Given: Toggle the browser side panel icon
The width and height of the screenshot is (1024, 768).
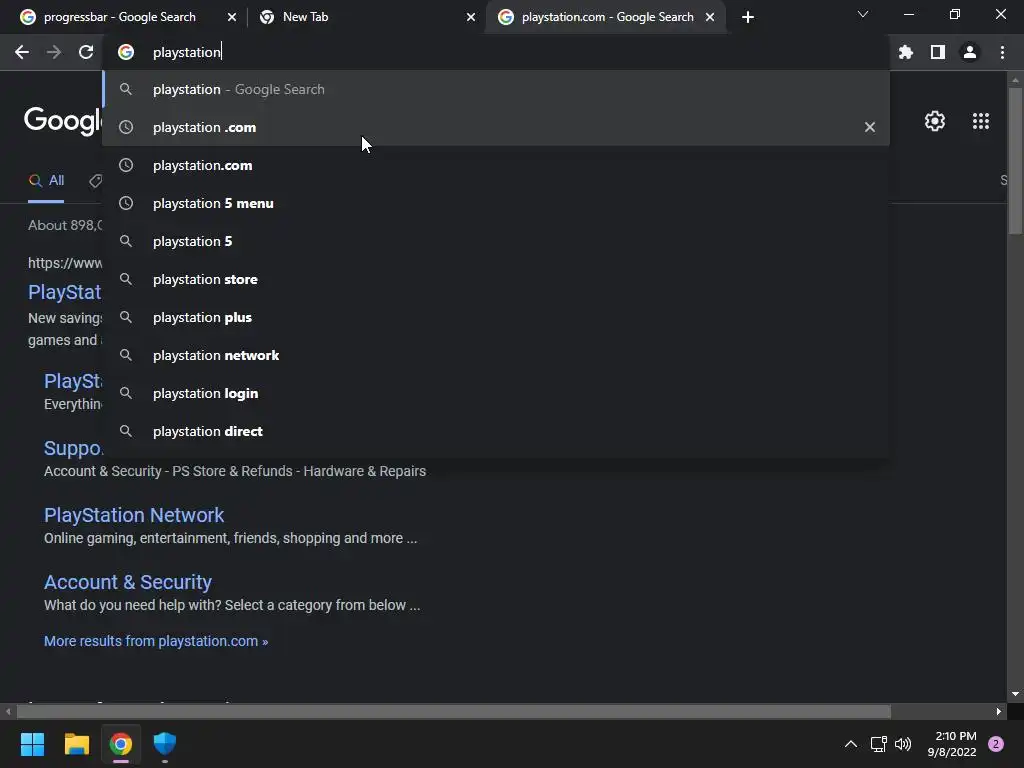Looking at the screenshot, I should (938, 52).
